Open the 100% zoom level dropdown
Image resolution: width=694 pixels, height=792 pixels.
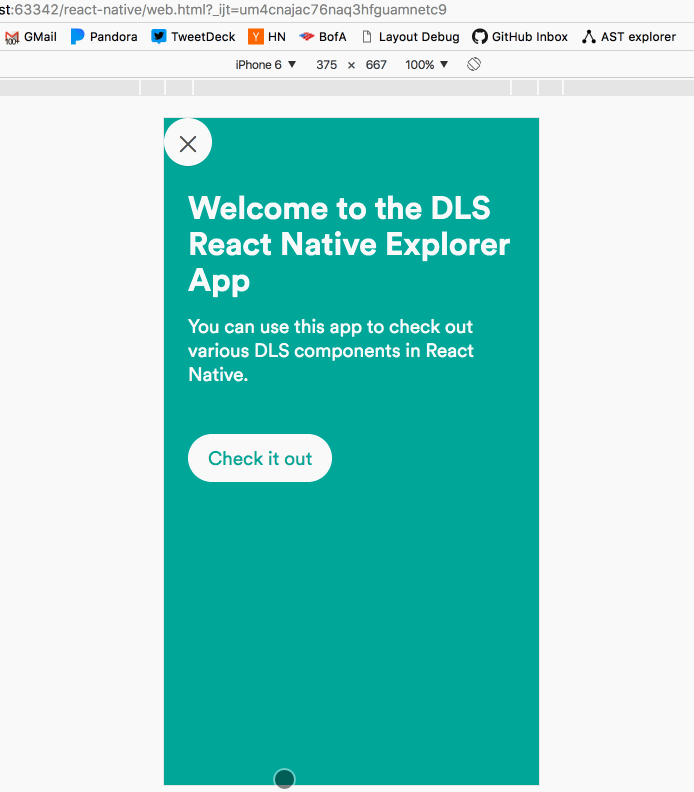(x=427, y=64)
